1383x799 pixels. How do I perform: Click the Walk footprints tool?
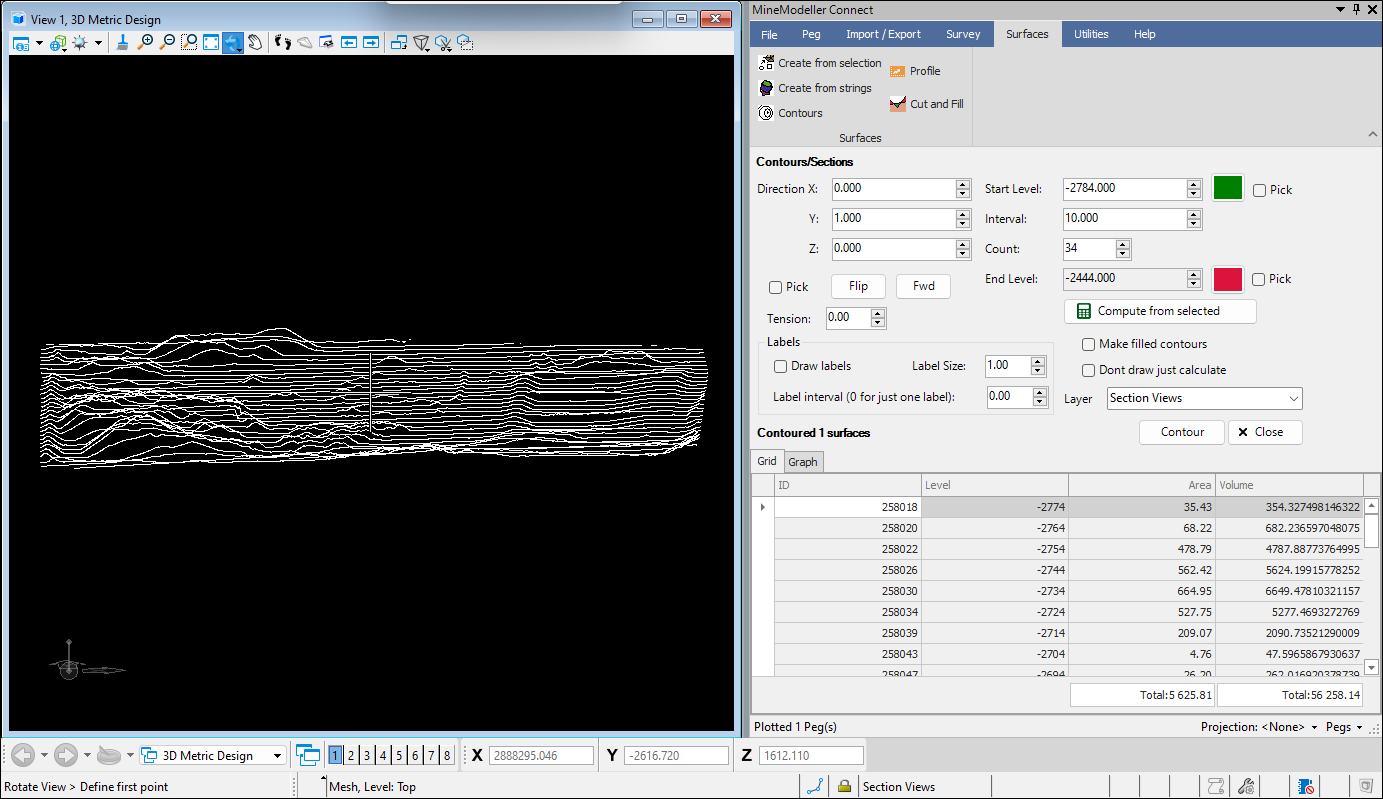[x=283, y=43]
